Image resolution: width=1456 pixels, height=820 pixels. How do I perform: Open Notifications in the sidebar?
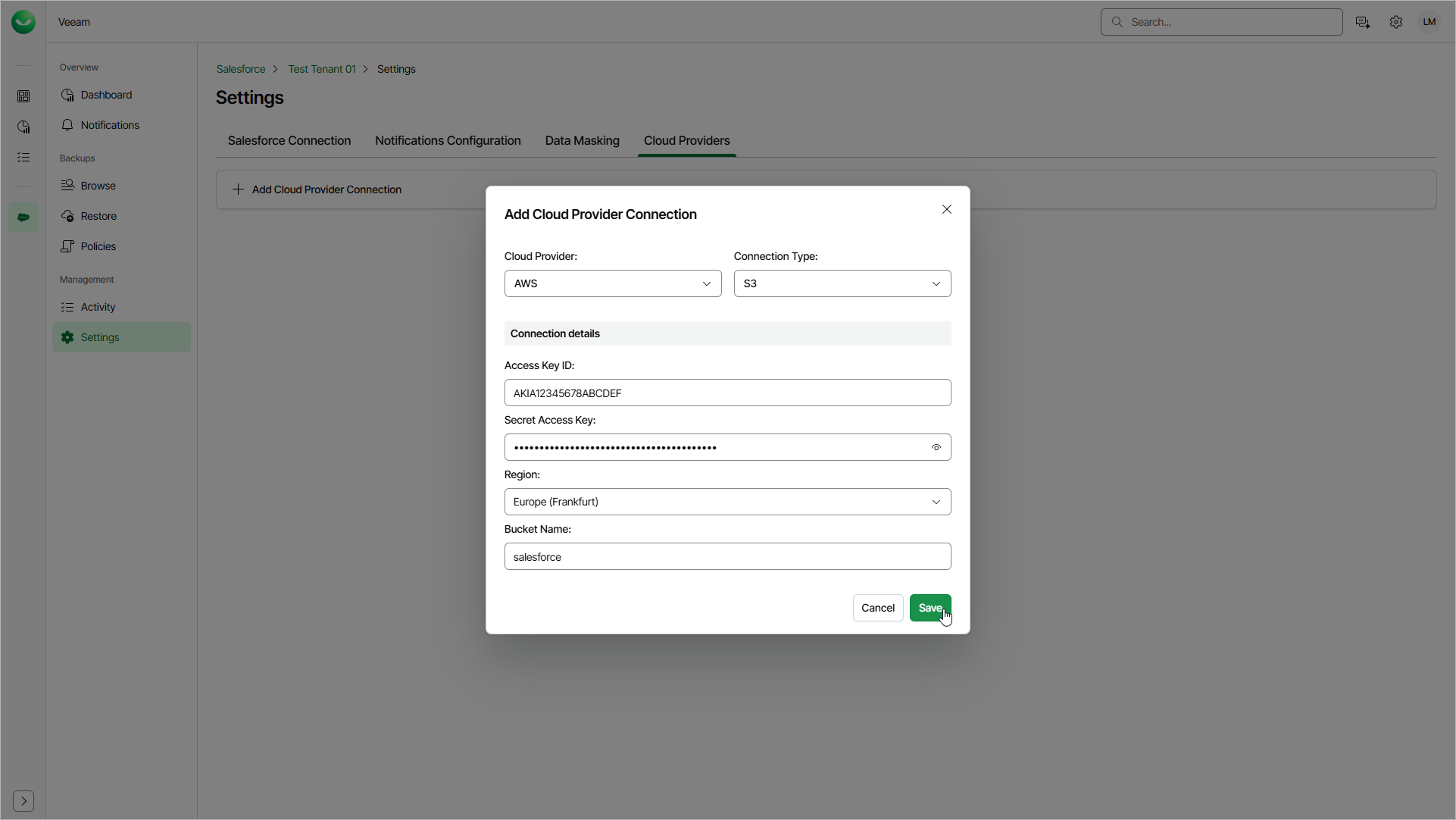(121, 125)
